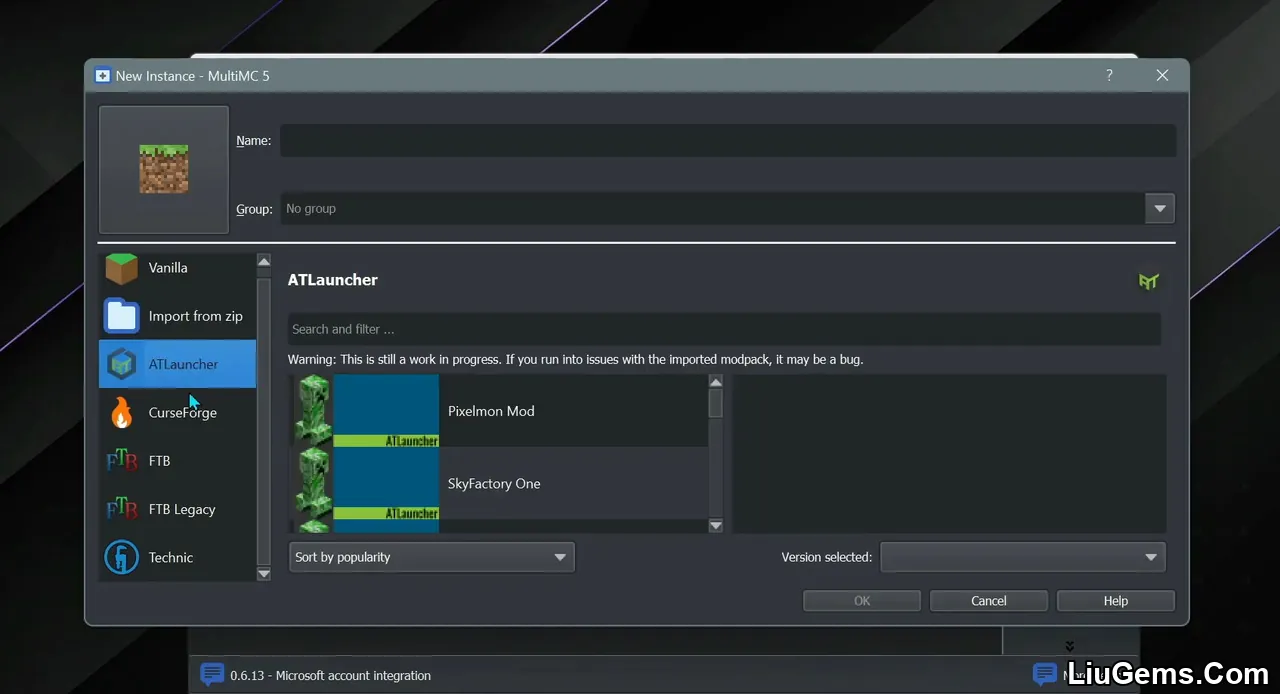Open the Version selected dropdown

click(1023, 557)
